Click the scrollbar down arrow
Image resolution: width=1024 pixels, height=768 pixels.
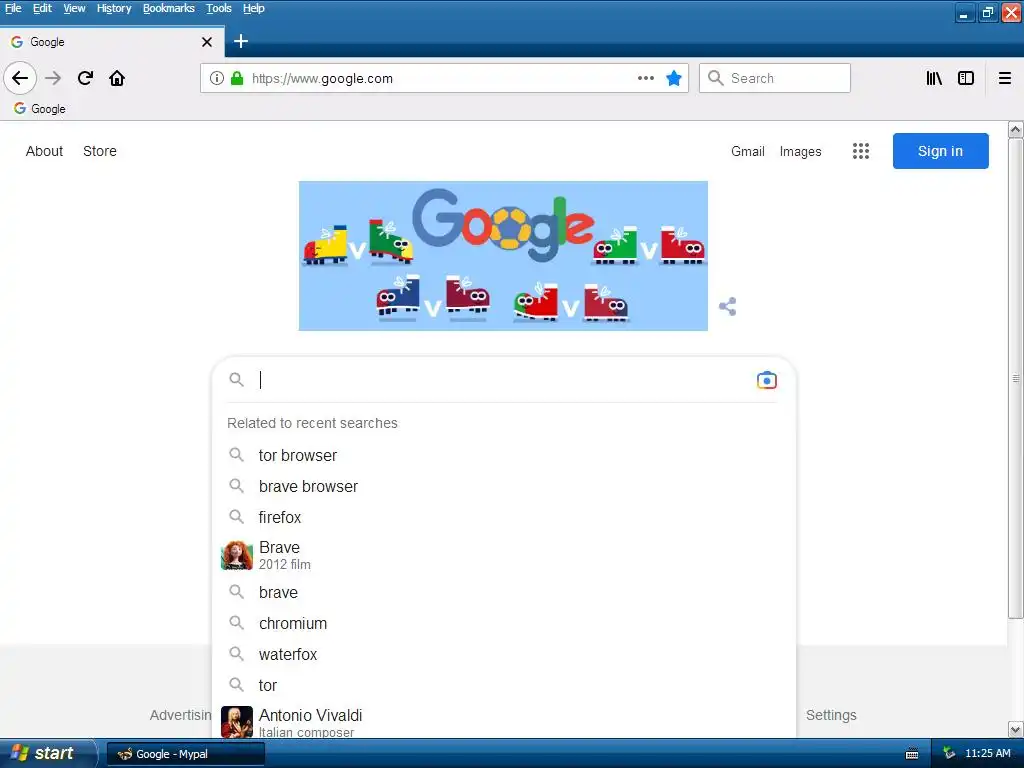click(x=1016, y=729)
